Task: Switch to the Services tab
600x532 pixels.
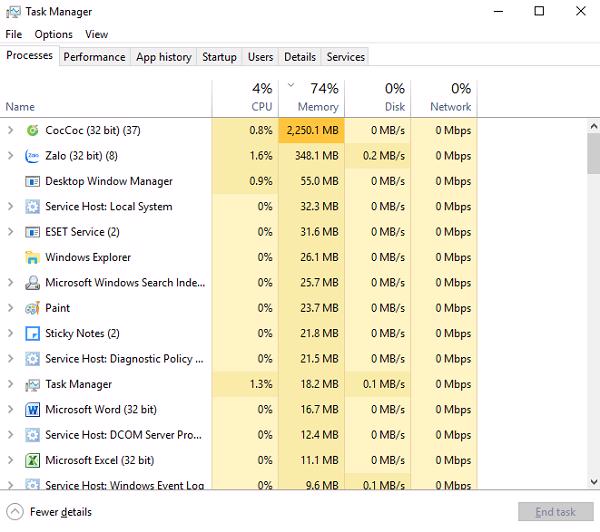Action: pos(346,57)
